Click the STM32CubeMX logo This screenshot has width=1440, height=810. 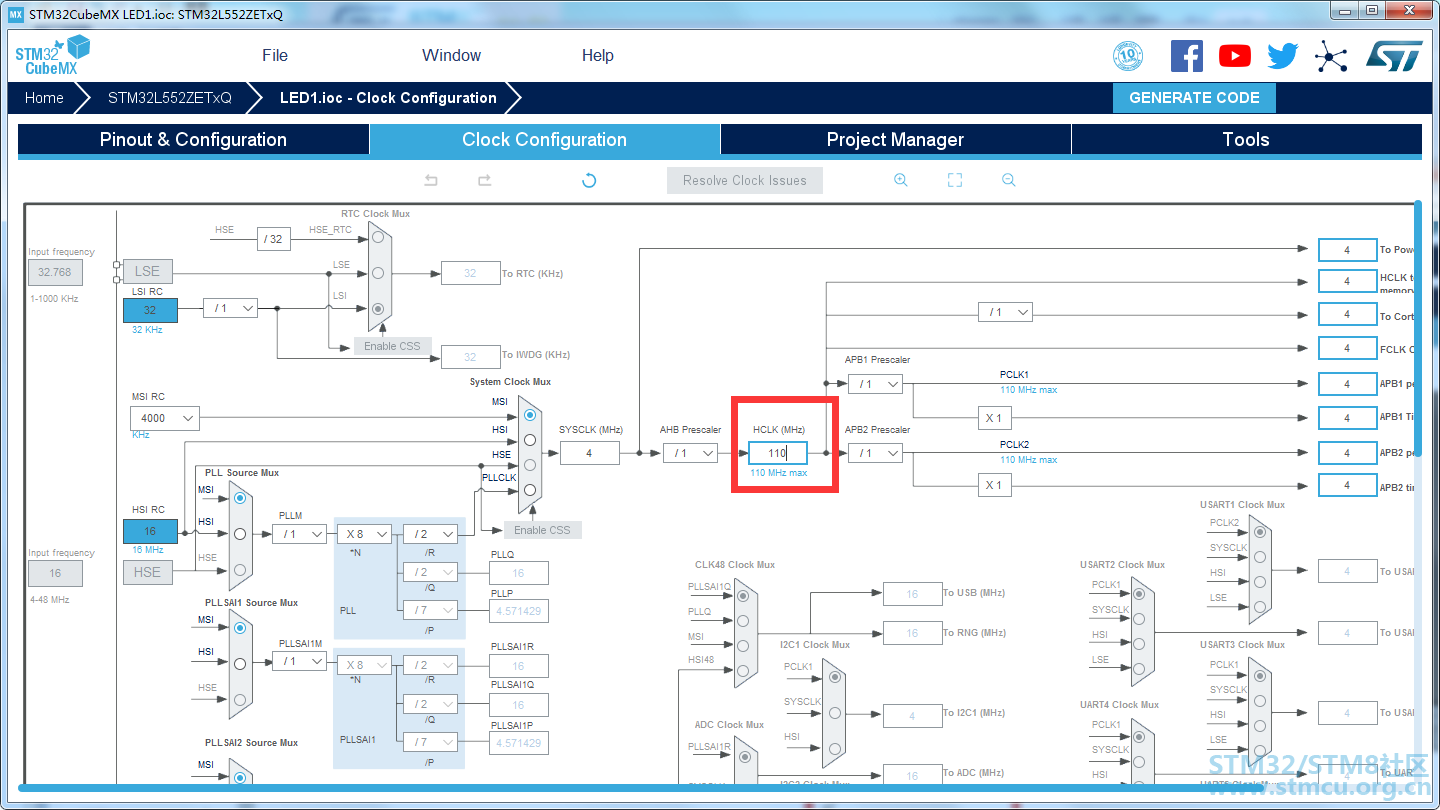tap(52, 55)
